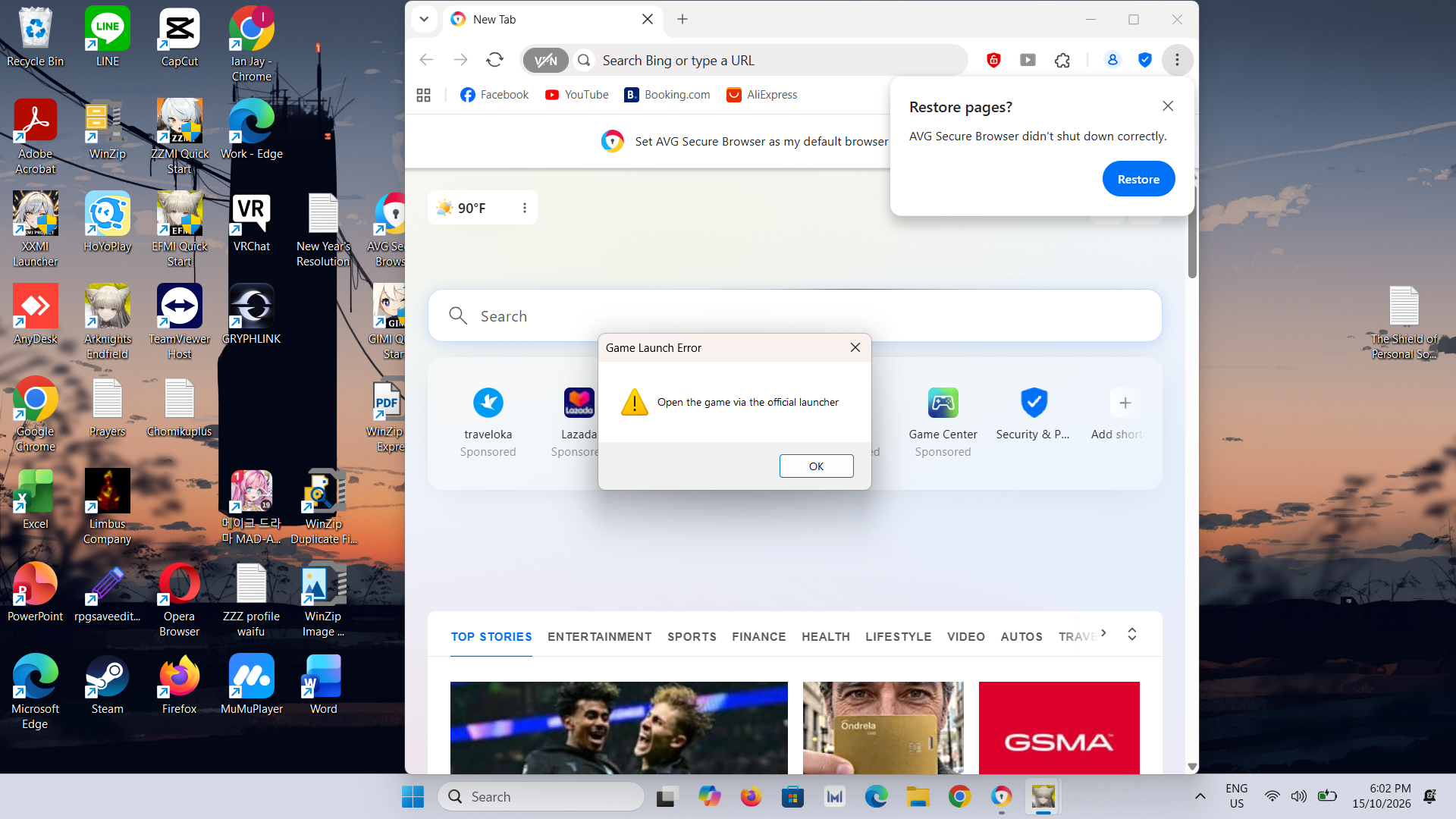Open weather widget options menu
The height and width of the screenshot is (819, 1456).
click(524, 208)
